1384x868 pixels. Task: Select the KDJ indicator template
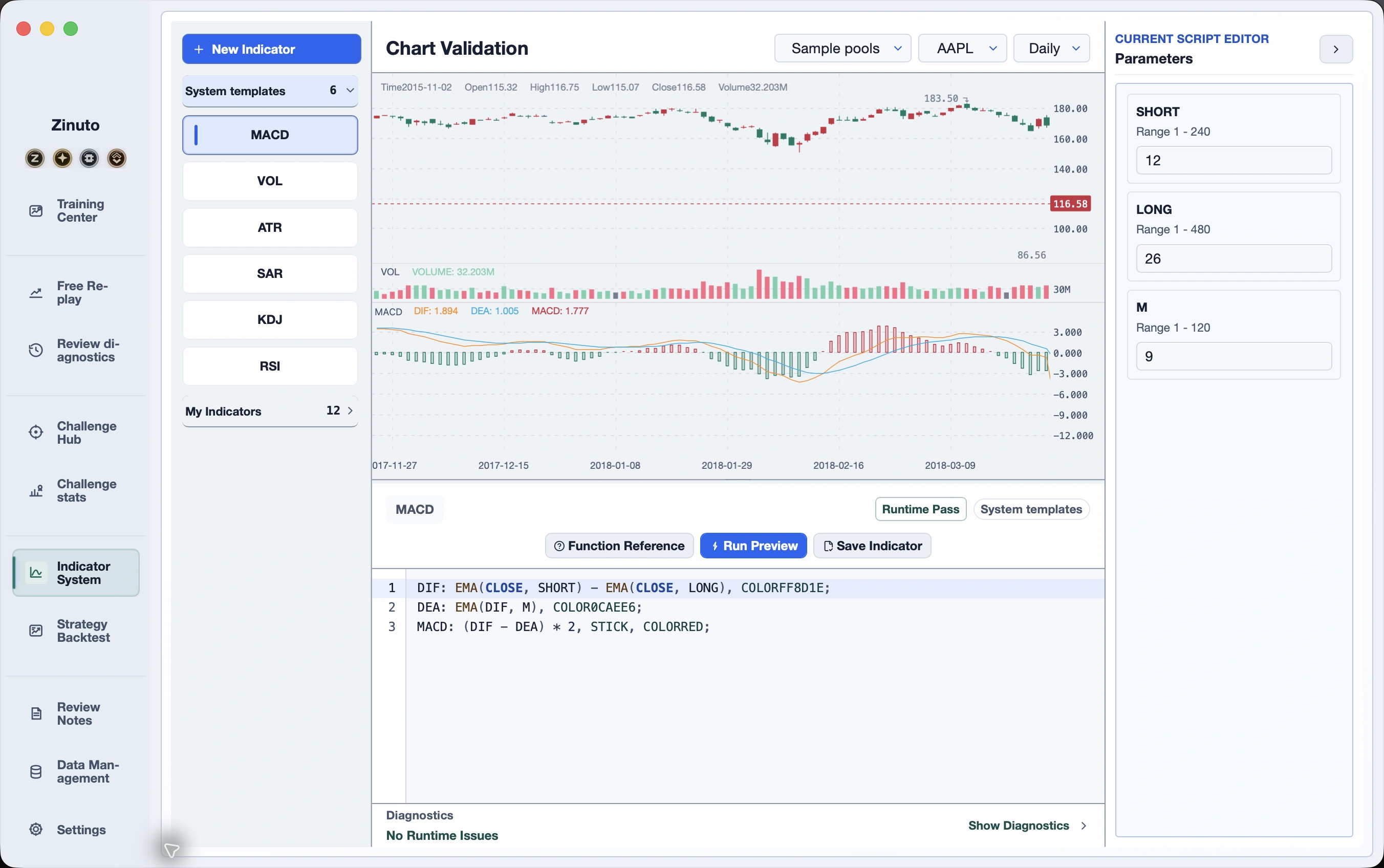coord(270,320)
